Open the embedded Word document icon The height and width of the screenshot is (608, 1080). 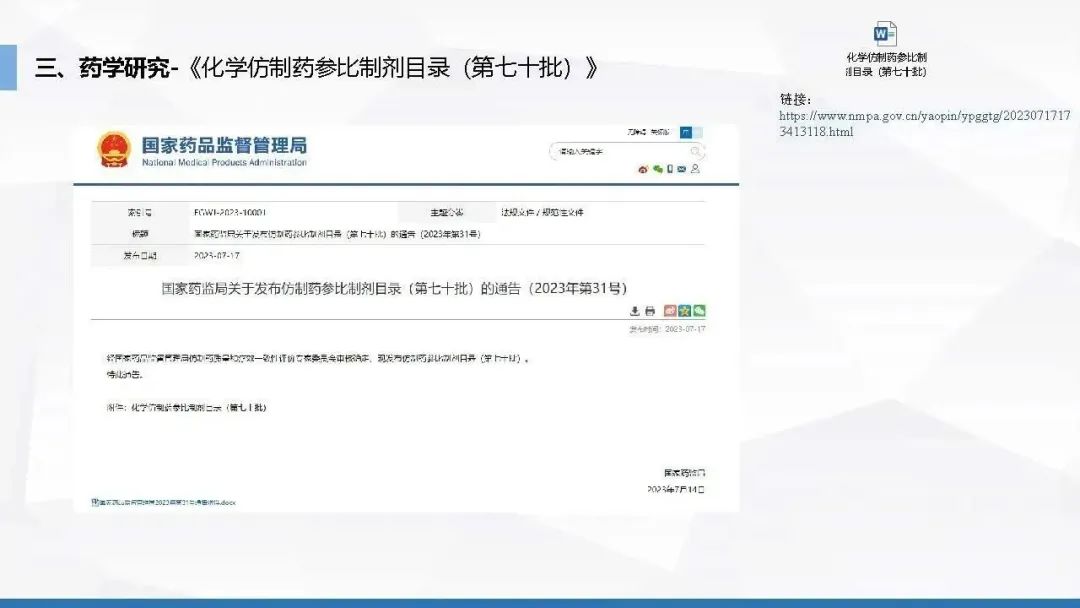click(x=885, y=35)
